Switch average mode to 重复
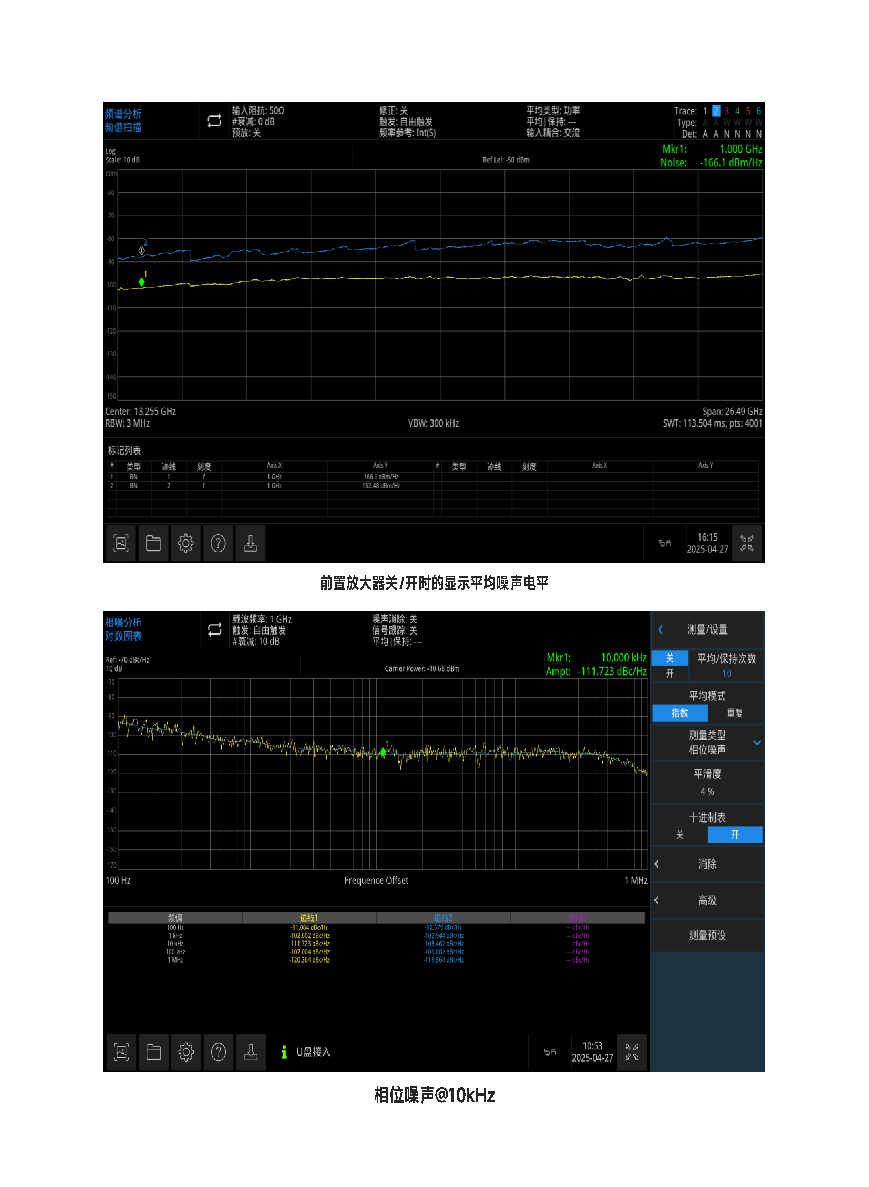 (x=735, y=714)
